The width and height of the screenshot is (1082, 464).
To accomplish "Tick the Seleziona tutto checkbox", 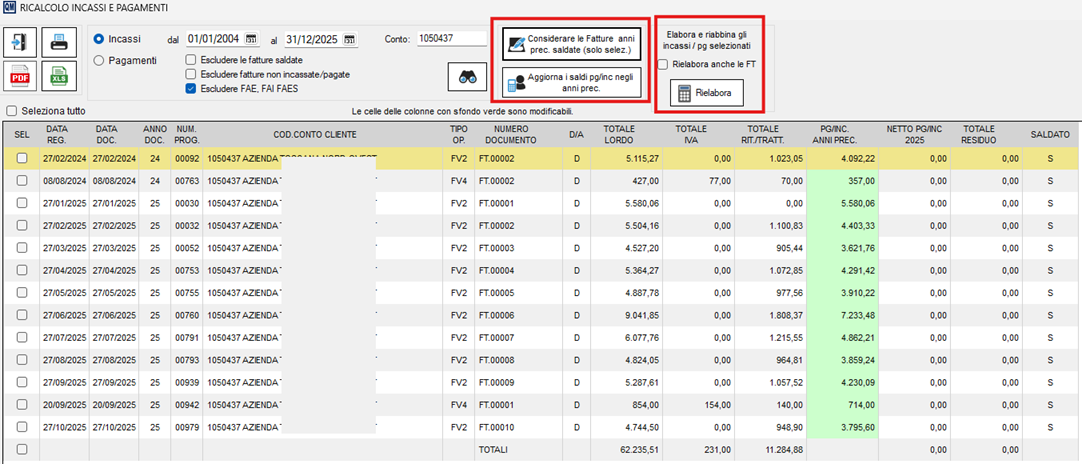I will [12, 111].
